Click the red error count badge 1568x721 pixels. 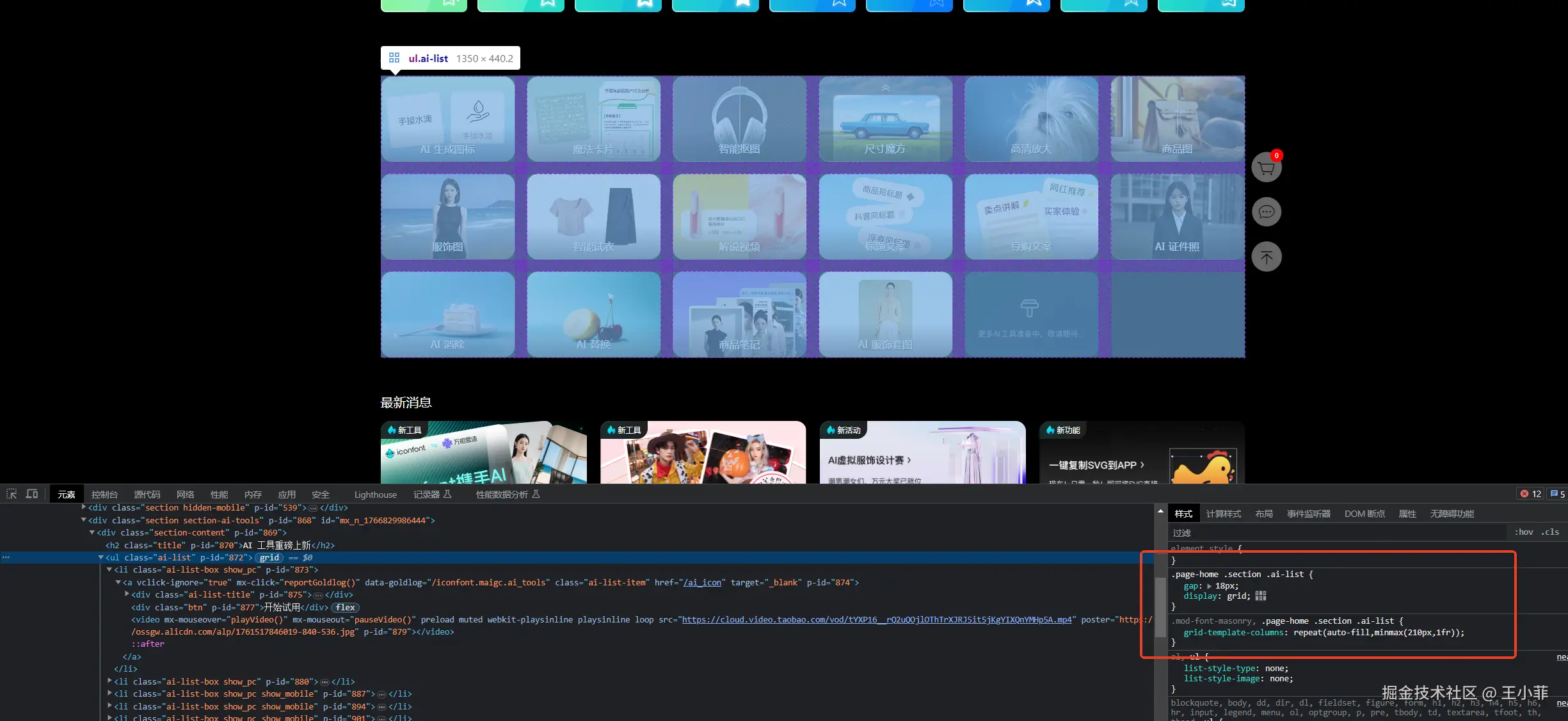[1531, 494]
